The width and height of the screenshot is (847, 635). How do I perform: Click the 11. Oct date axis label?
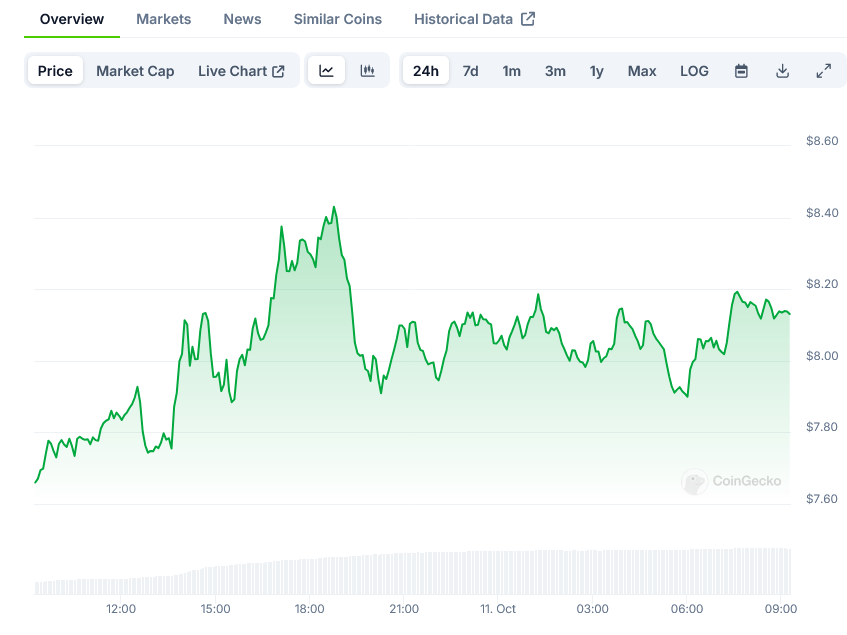pyautogui.click(x=498, y=609)
